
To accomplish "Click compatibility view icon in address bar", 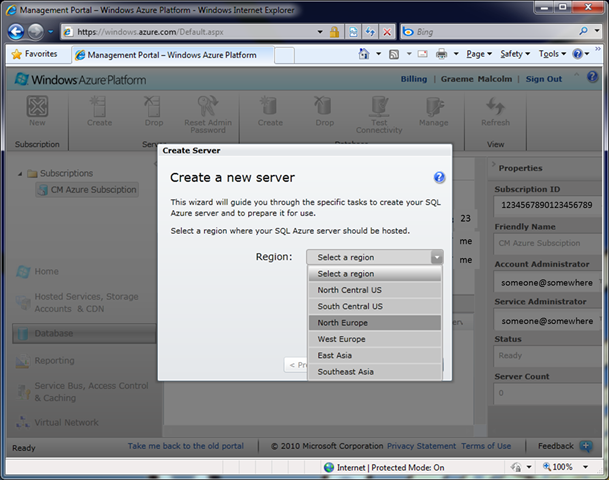I will tap(353, 32).
